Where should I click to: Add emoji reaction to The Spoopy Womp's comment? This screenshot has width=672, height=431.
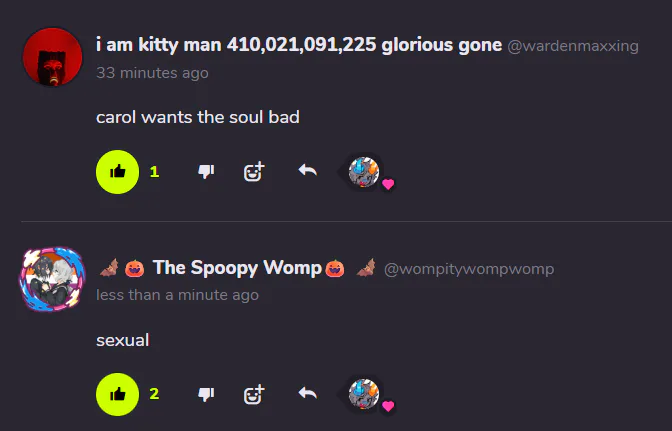(254, 394)
